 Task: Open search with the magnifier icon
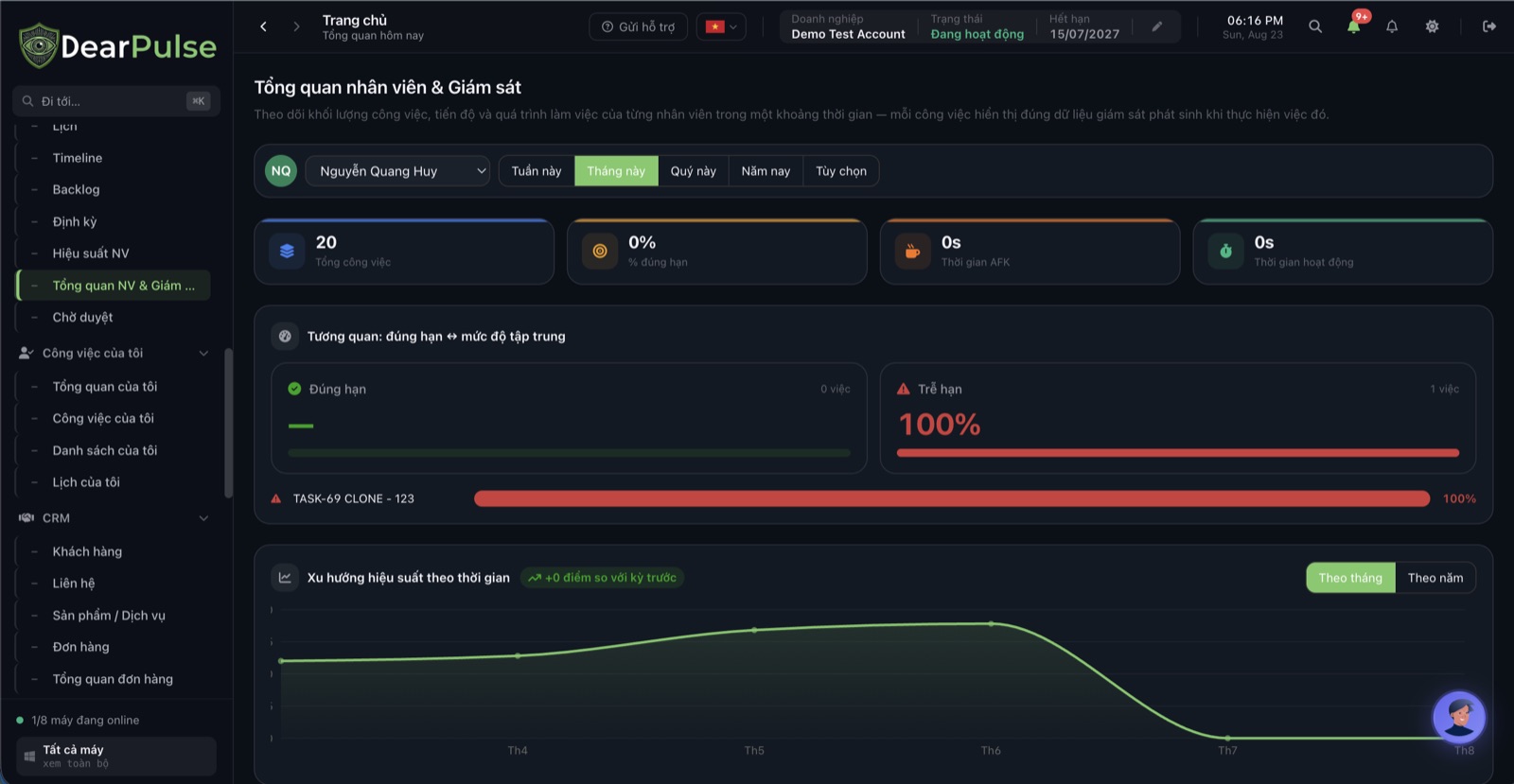(1315, 26)
